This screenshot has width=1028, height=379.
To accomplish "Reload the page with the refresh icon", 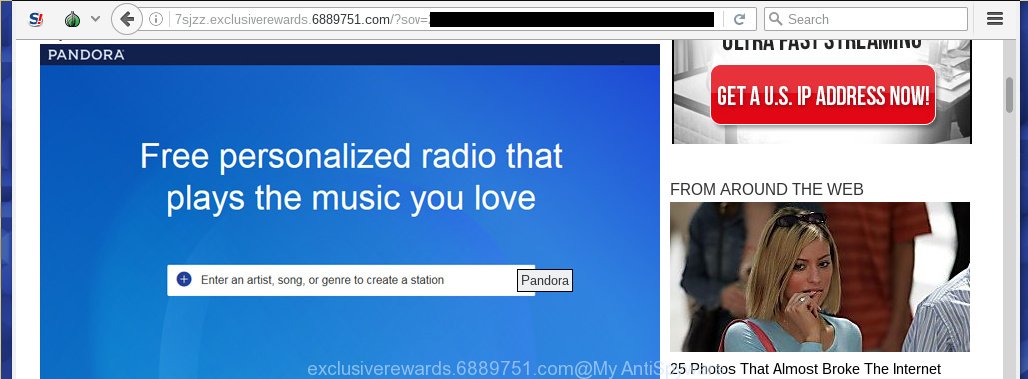I will pyautogui.click(x=740, y=20).
